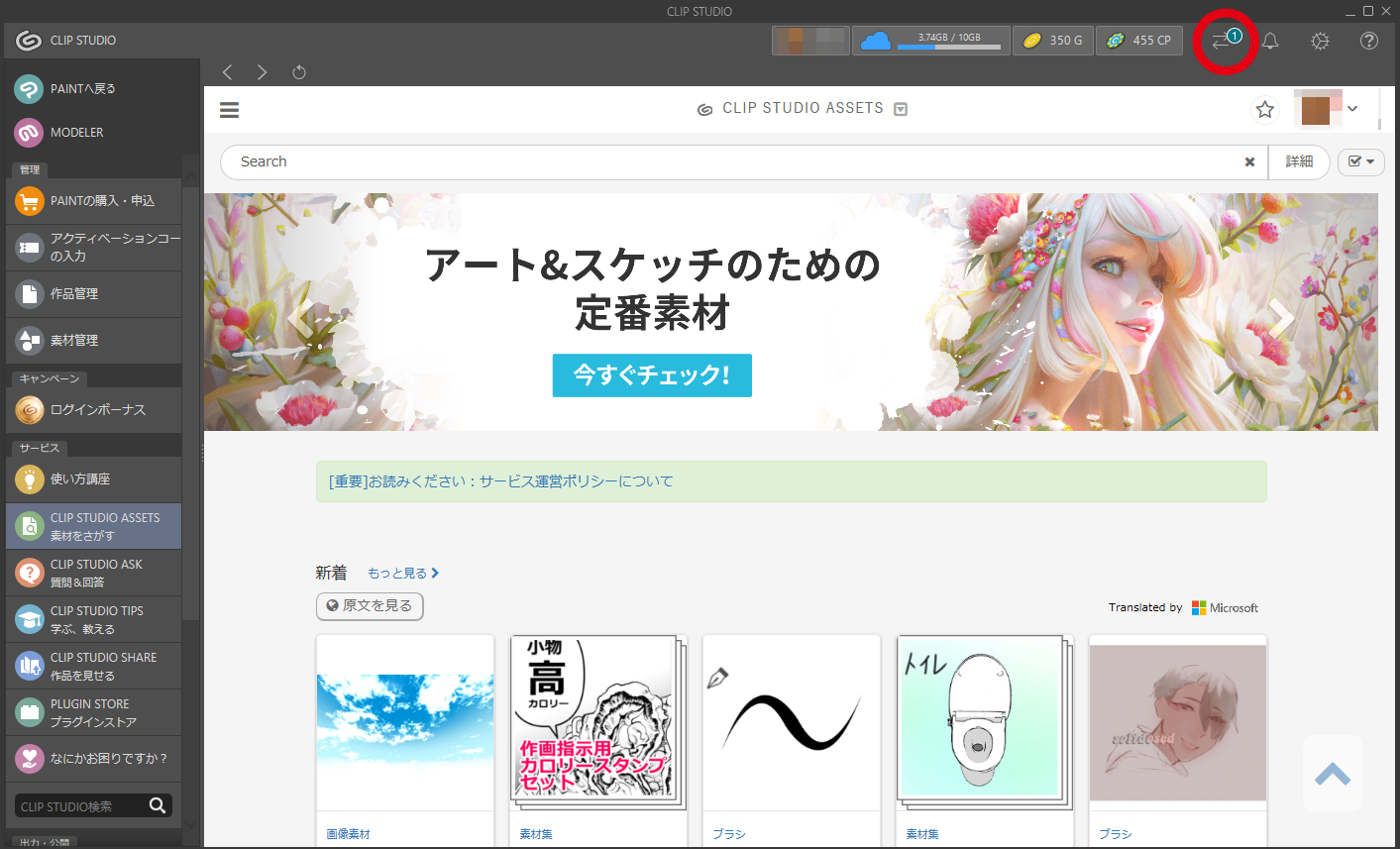Image resolution: width=1400 pixels, height=849 pixels.
Task: Open settings gear in top bar
Action: 1320,41
